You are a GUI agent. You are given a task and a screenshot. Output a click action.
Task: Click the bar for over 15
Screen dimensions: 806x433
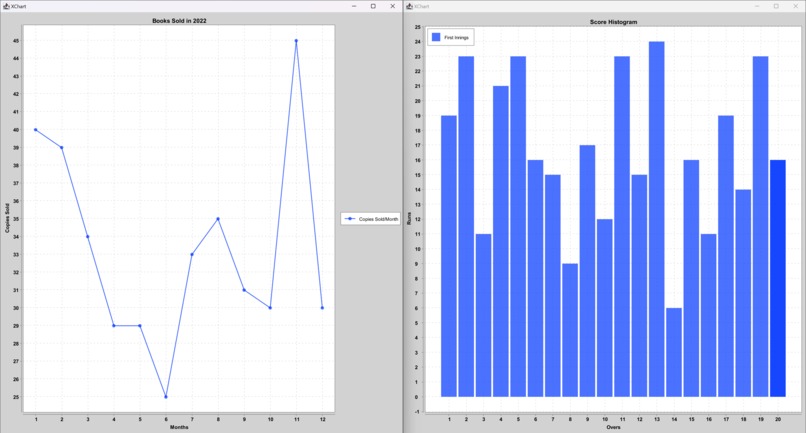pos(691,278)
